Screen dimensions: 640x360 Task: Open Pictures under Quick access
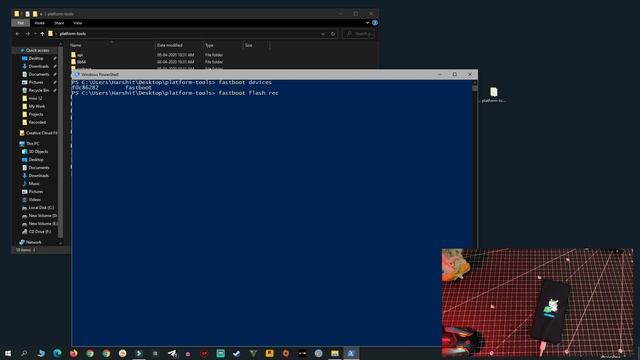point(36,82)
